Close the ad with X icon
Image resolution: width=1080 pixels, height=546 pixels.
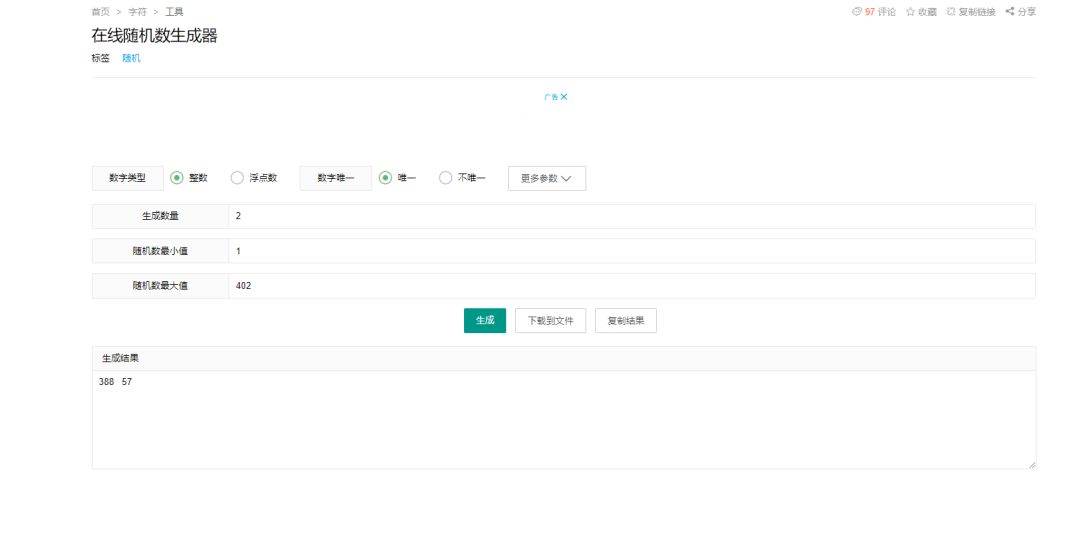click(x=564, y=97)
